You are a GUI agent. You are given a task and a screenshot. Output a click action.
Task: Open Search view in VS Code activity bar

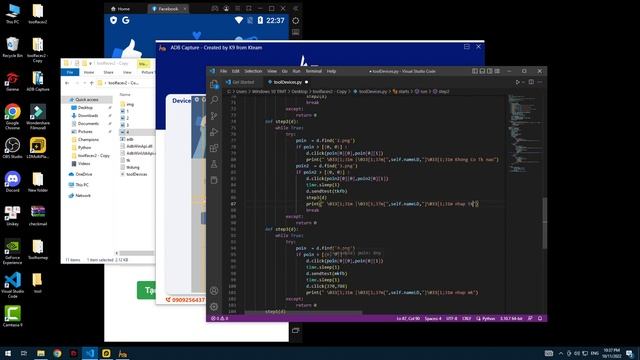coord(214,100)
